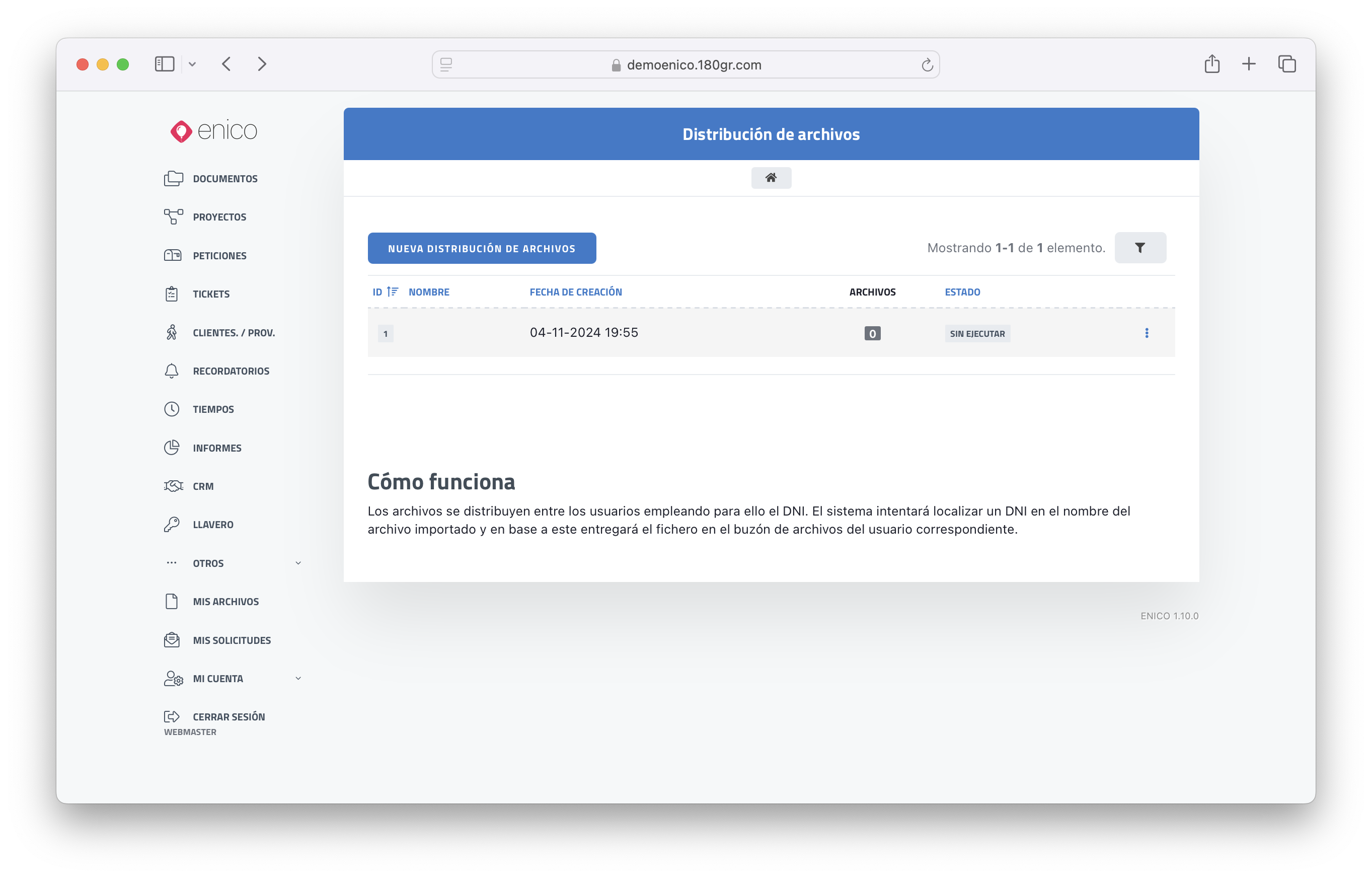Sort the table by Estado column
The image size is (1372, 878).
tap(962, 292)
